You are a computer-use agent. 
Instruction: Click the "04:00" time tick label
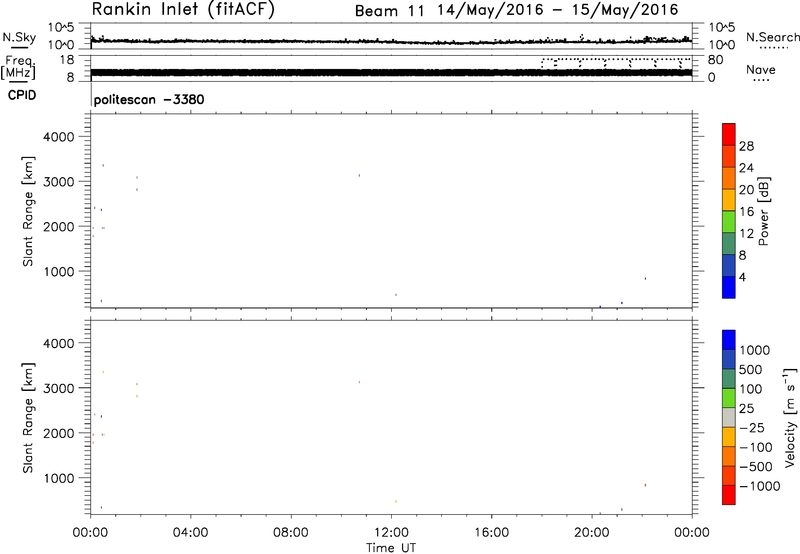[191, 533]
